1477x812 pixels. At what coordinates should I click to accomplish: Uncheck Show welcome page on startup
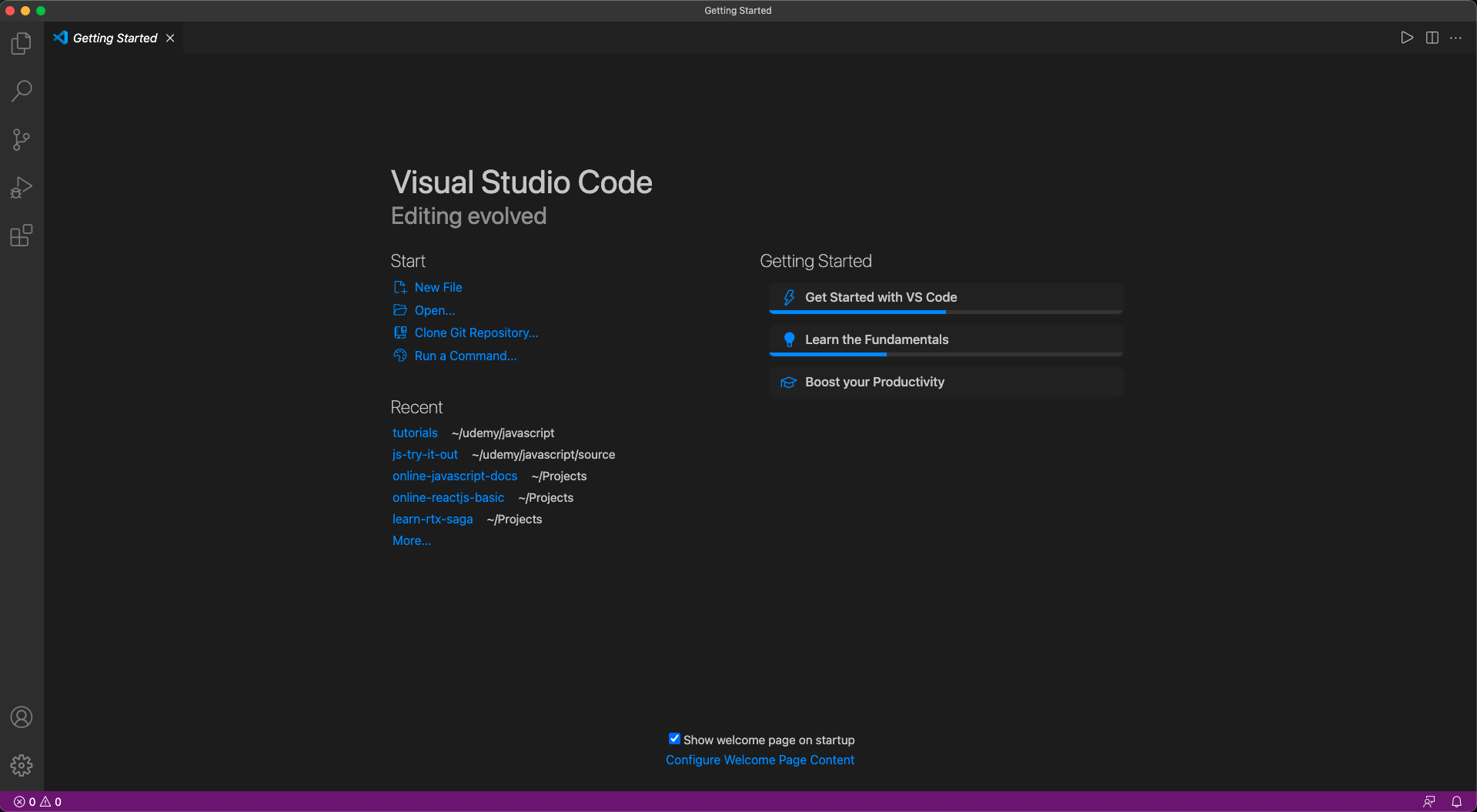coord(674,739)
